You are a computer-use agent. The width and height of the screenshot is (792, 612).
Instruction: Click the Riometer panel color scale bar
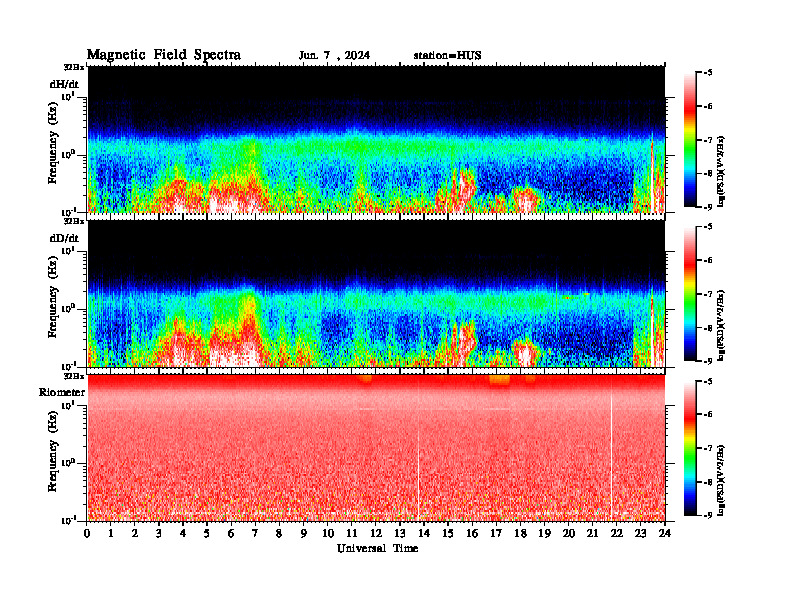[689, 448]
